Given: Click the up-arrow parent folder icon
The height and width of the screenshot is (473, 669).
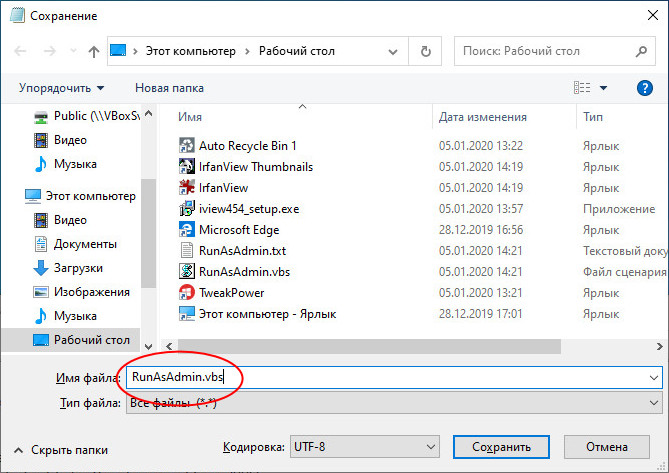Looking at the screenshot, I should click(94, 52).
